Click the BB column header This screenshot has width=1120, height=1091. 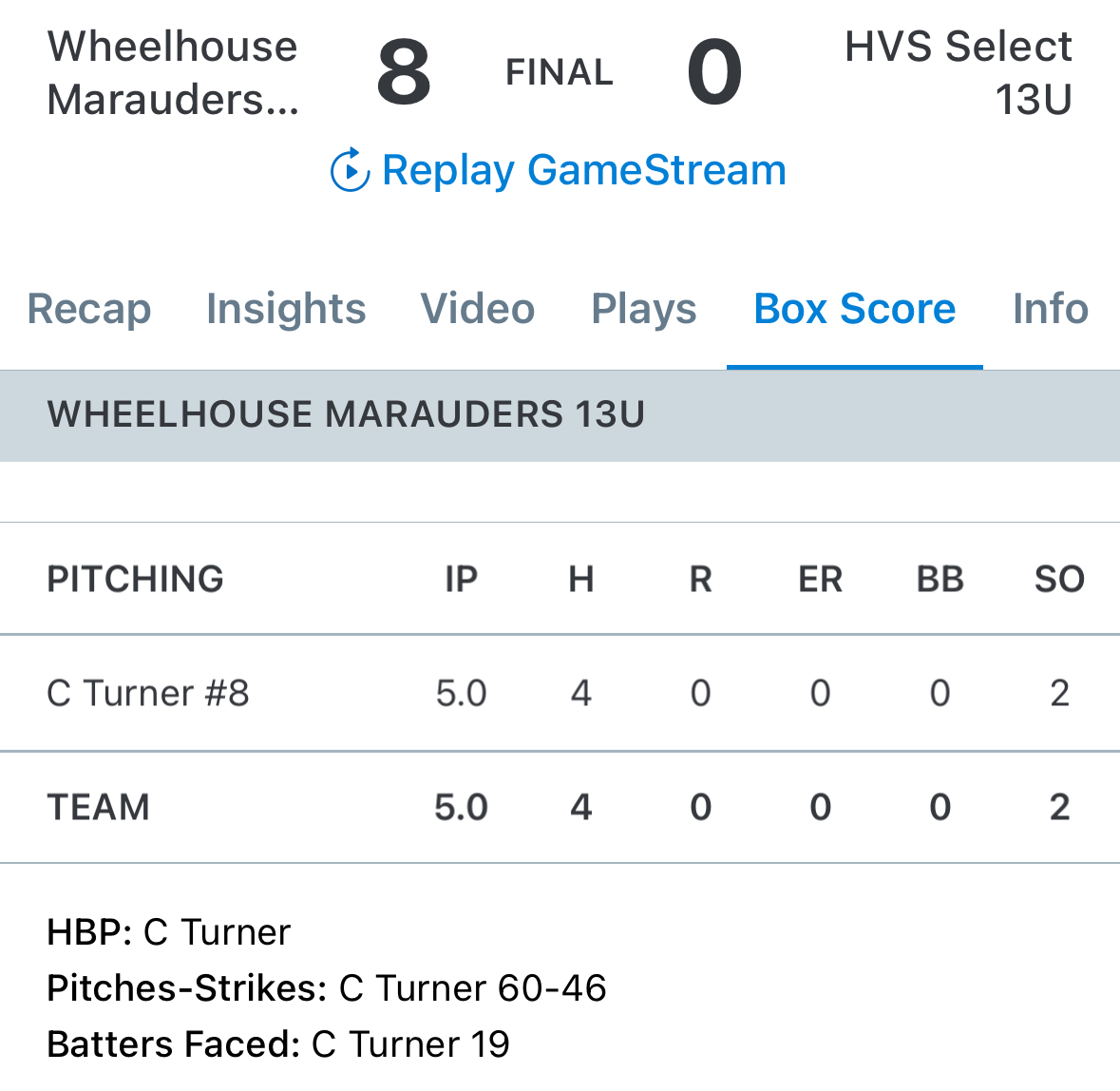(940, 579)
